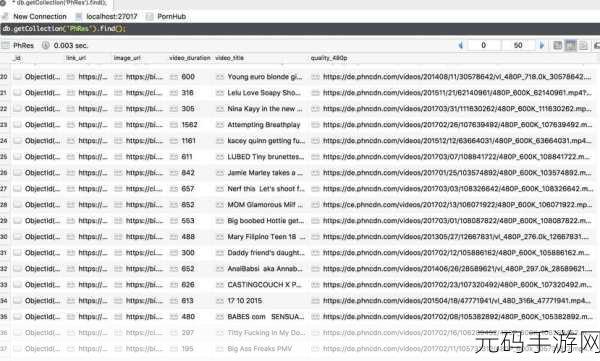Viewport: 600px width, 361px height.
Task: Select the duration value 842
Action: pyautogui.click(x=188, y=173)
